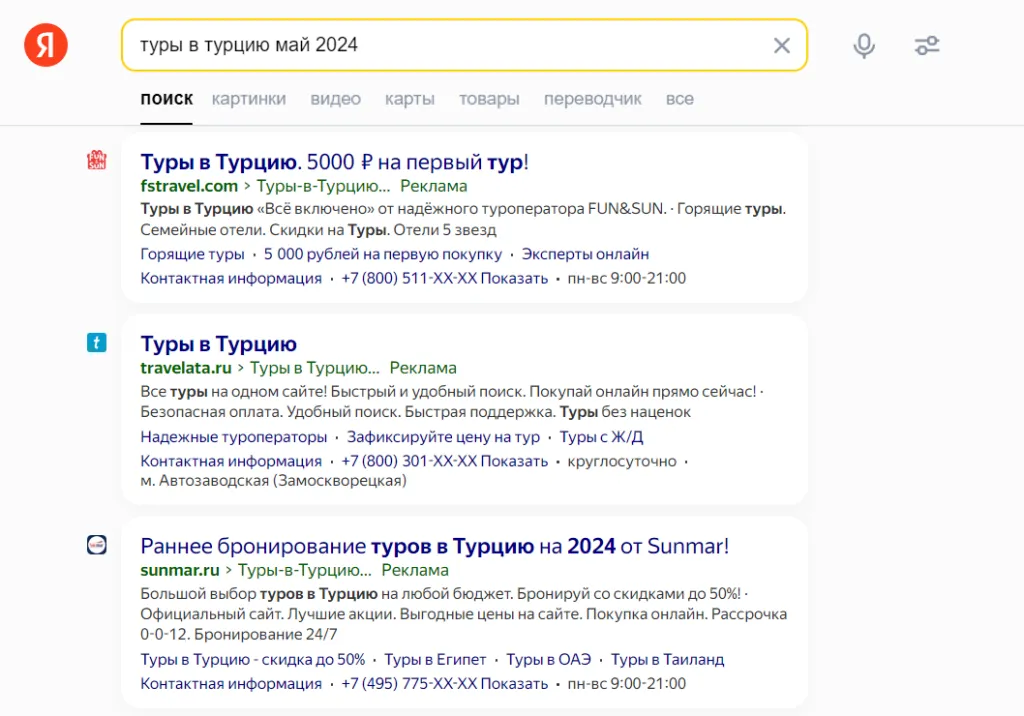Click the Yandex logo icon
This screenshot has width=1024, height=716.
(46, 45)
